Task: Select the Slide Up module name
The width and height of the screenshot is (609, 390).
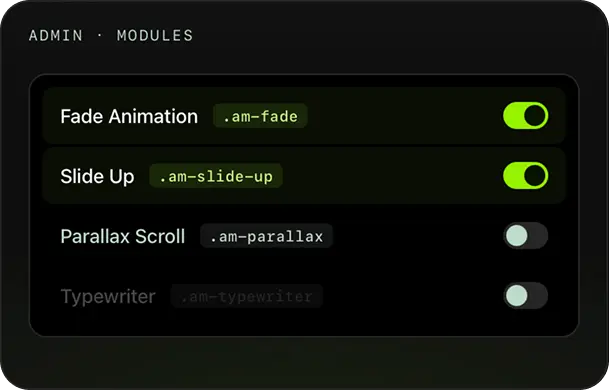Action: (x=97, y=176)
